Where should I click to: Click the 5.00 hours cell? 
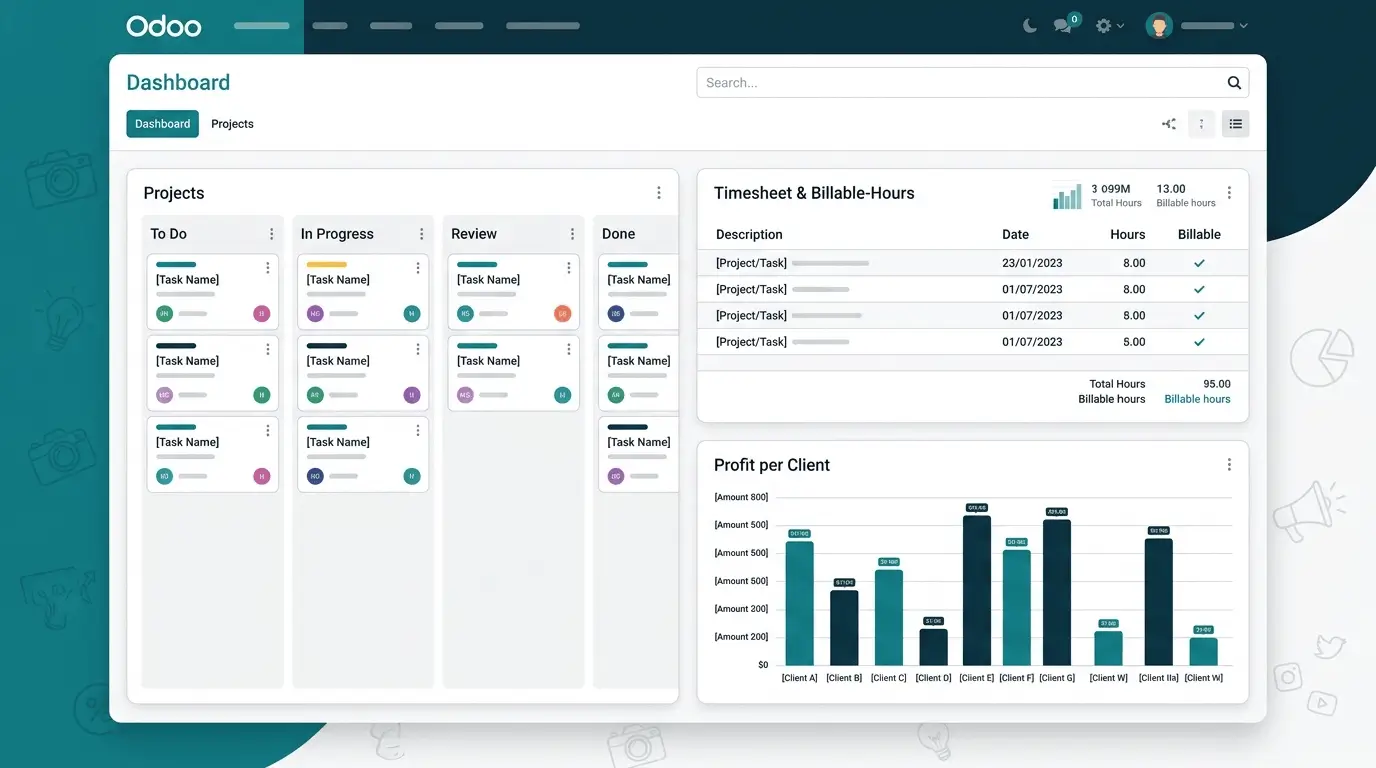[1134, 342]
